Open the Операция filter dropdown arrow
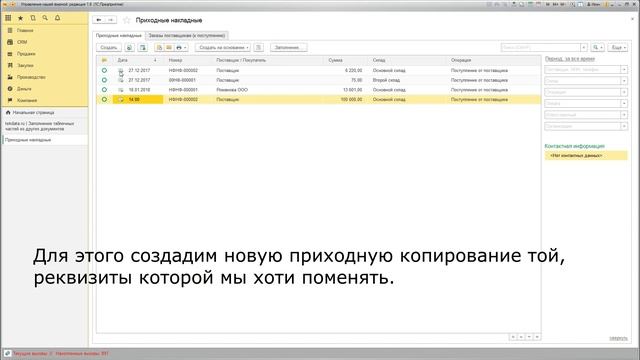Viewport: 640px width, 360px height. [624, 92]
